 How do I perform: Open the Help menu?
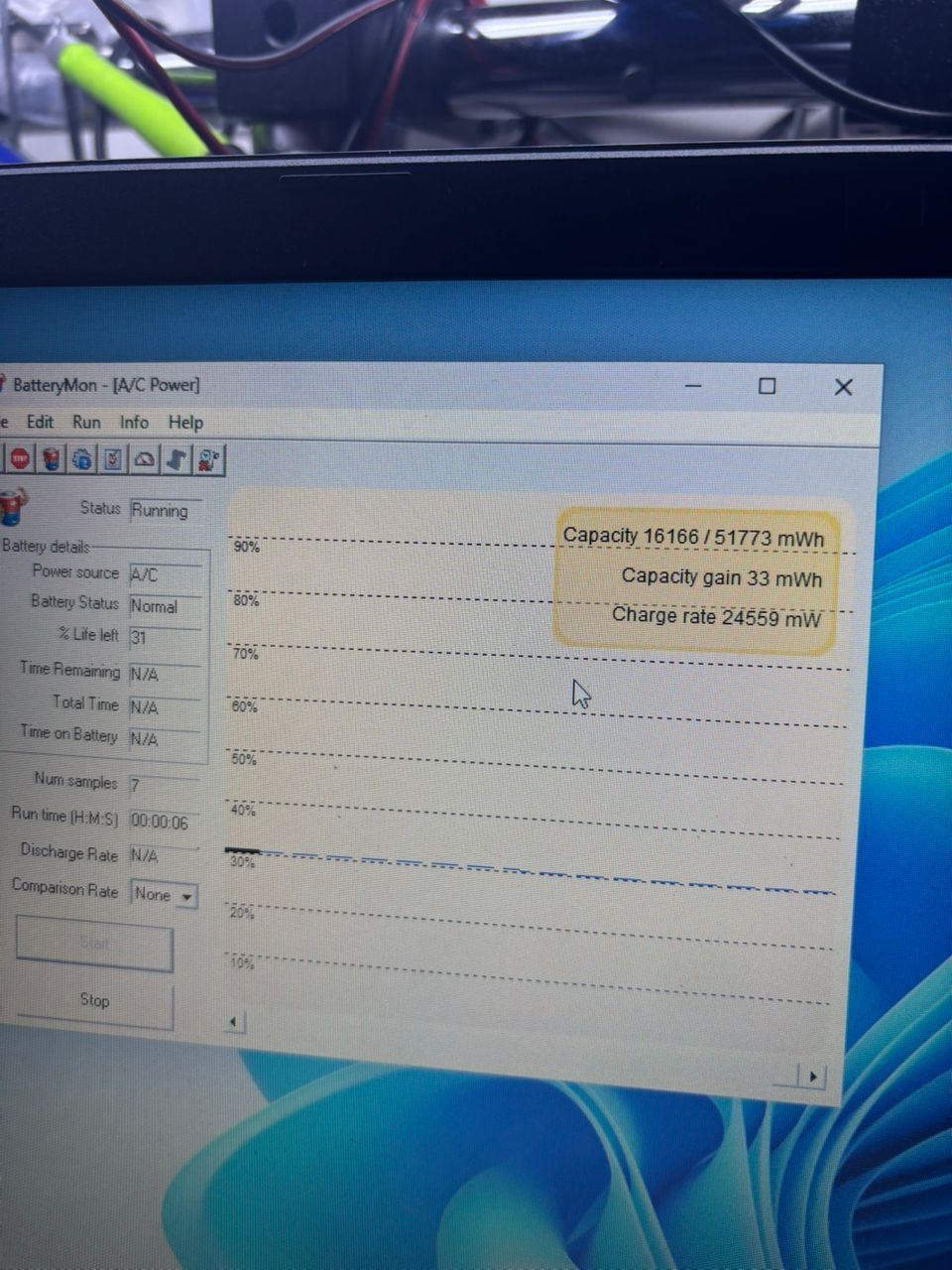click(x=185, y=423)
